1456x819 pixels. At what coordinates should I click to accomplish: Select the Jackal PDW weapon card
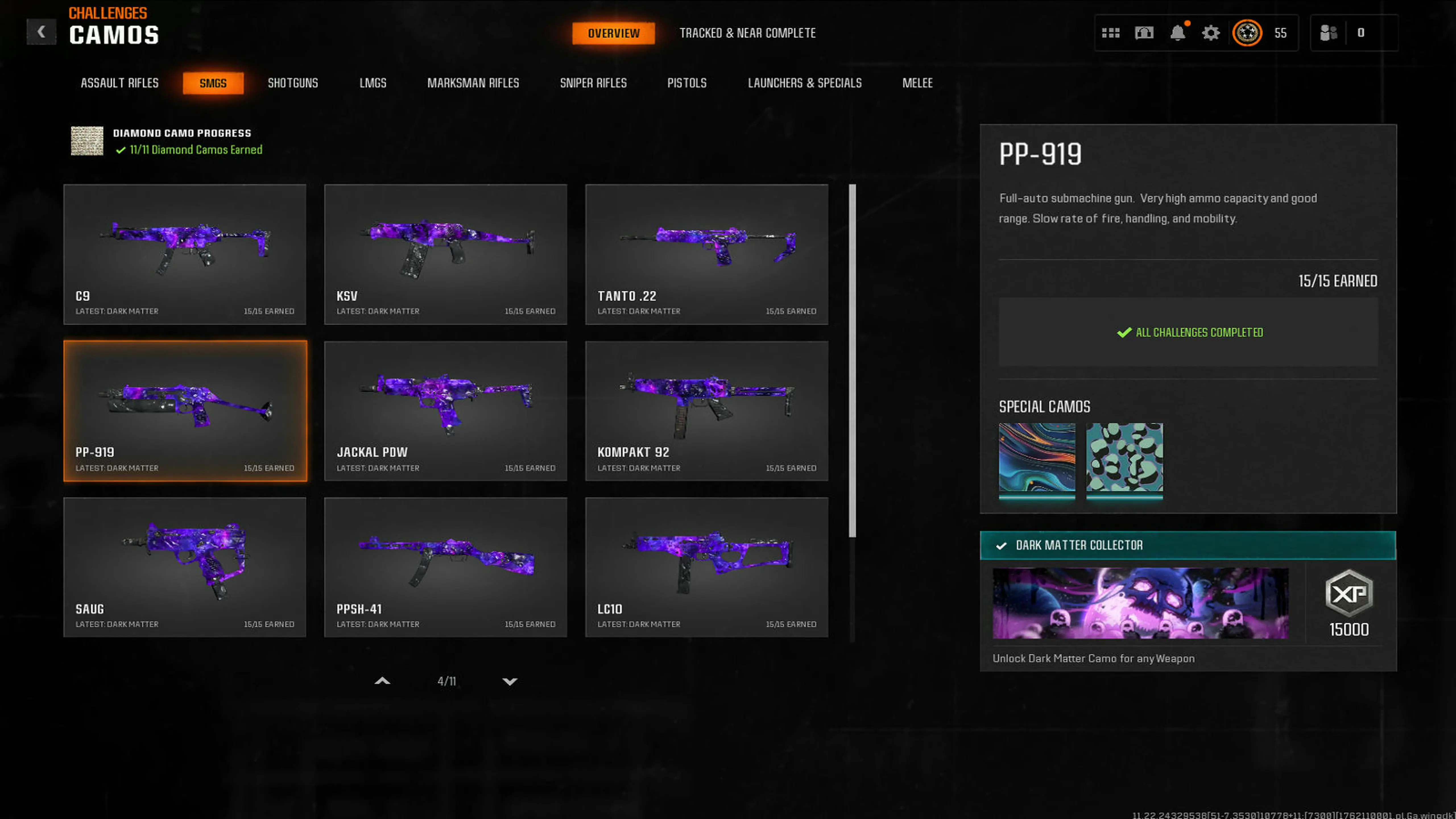click(x=445, y=411)
